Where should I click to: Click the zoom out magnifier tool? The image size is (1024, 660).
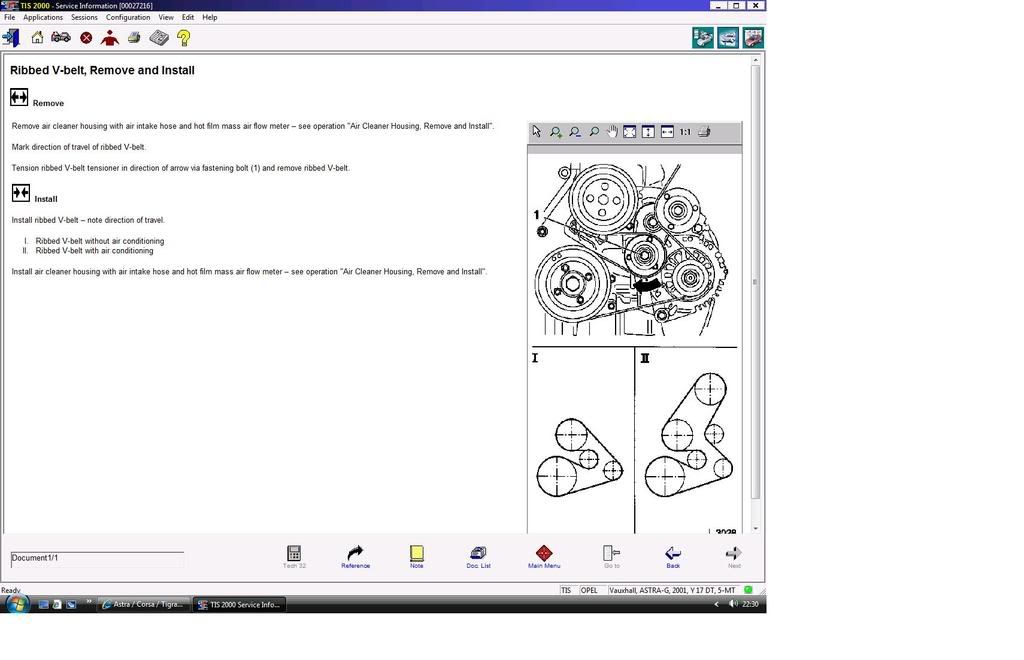(575, 132)
